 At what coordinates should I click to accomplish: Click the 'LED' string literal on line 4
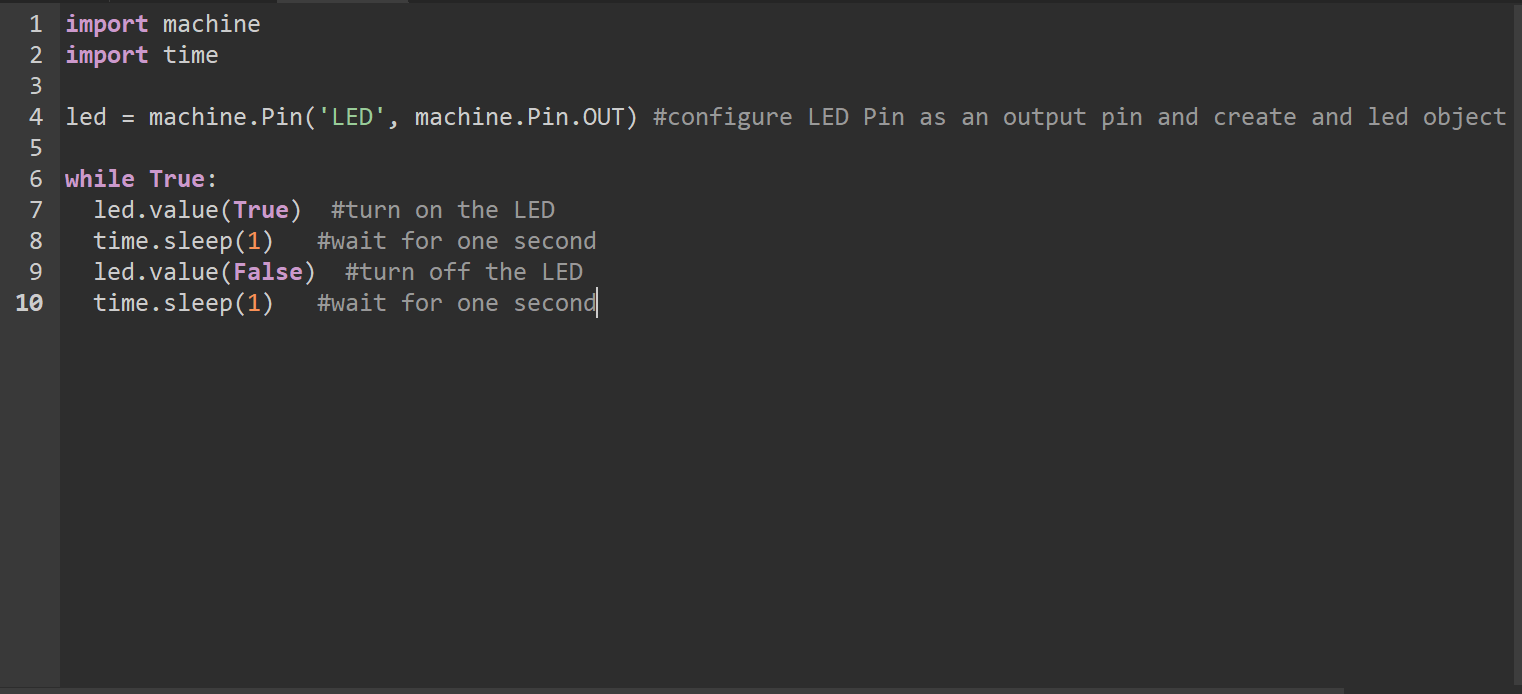click(x=351, y=117)
